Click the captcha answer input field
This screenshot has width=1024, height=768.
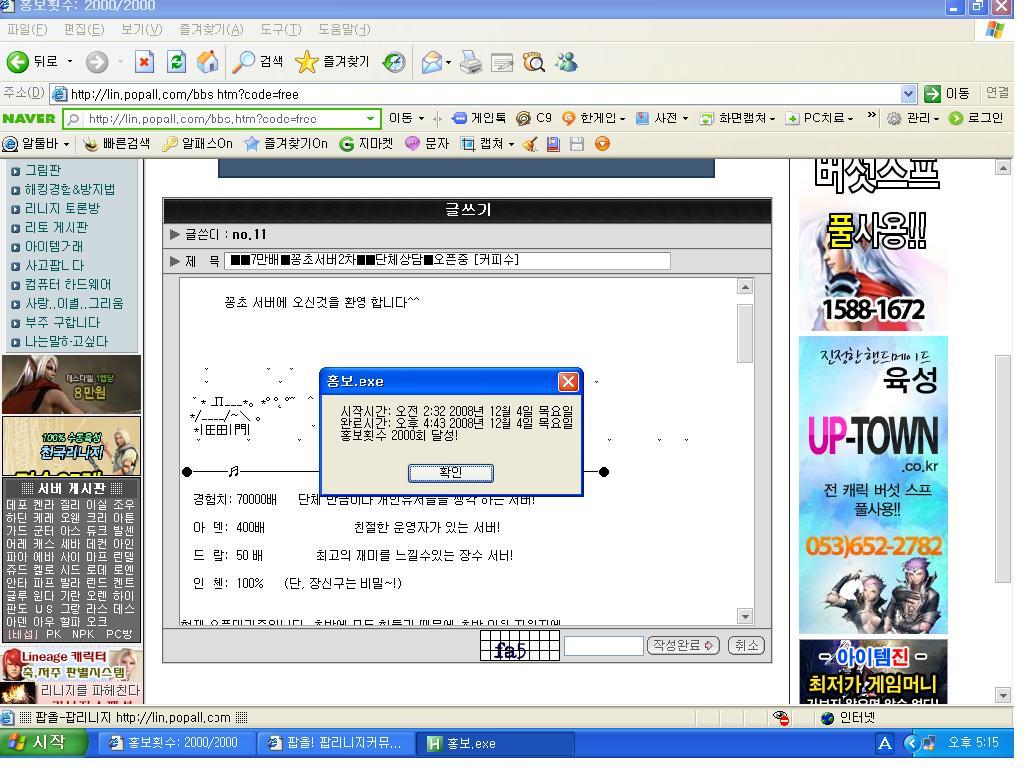[603, 646]
